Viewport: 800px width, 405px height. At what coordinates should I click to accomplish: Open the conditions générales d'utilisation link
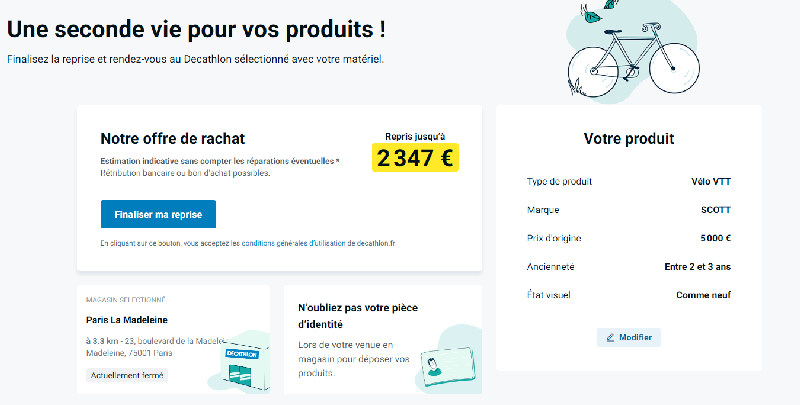[x=293, y=243]
